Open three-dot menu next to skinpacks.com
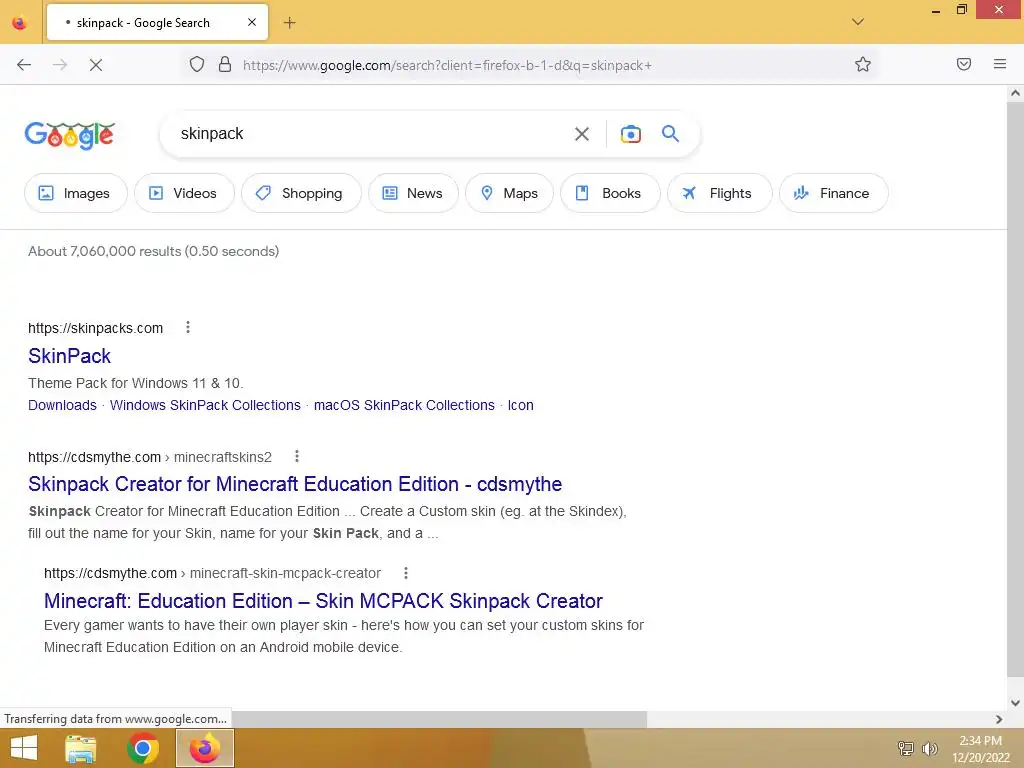 [x=188, y=327]
